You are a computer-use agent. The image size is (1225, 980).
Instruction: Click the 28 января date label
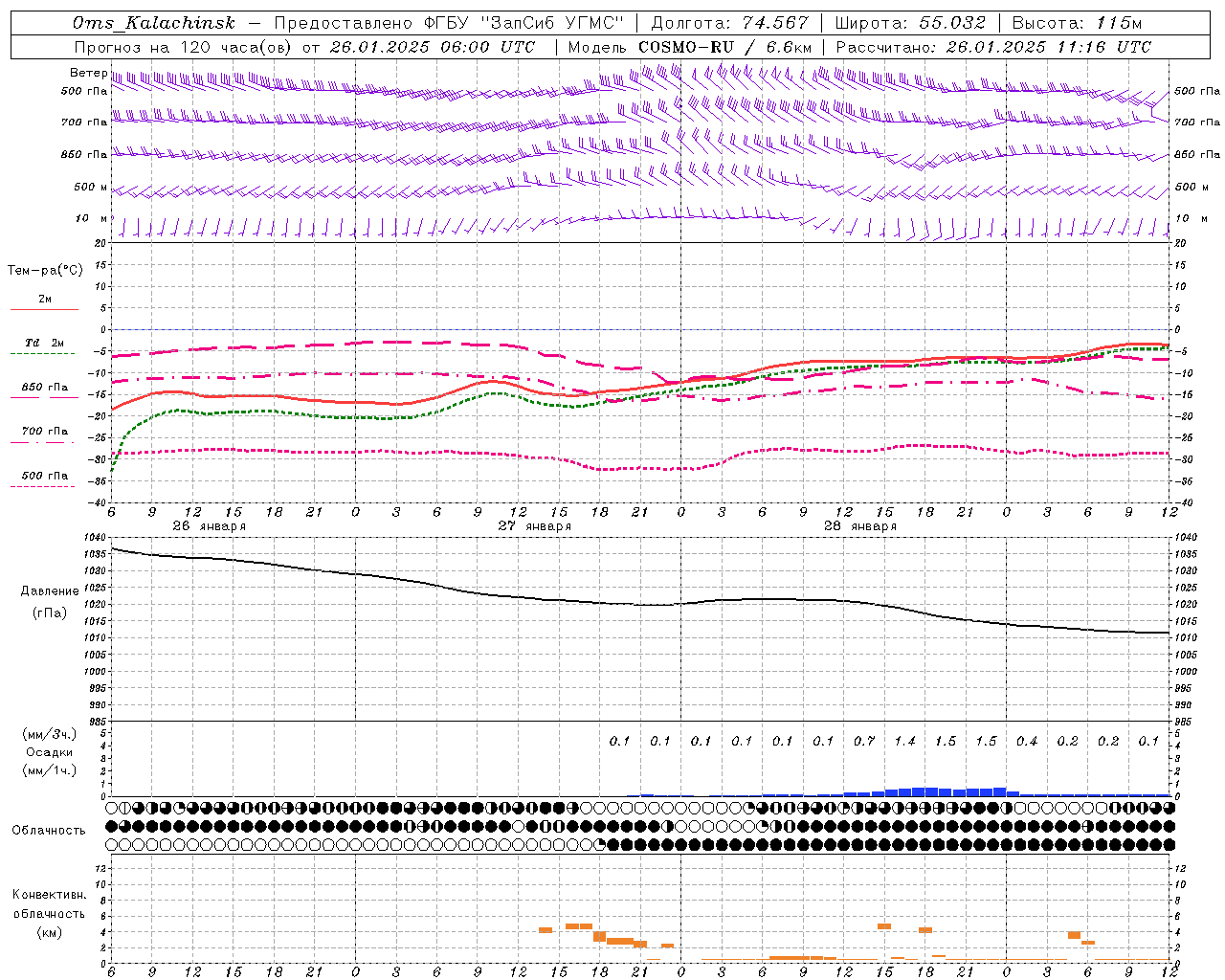click(859, 526)
